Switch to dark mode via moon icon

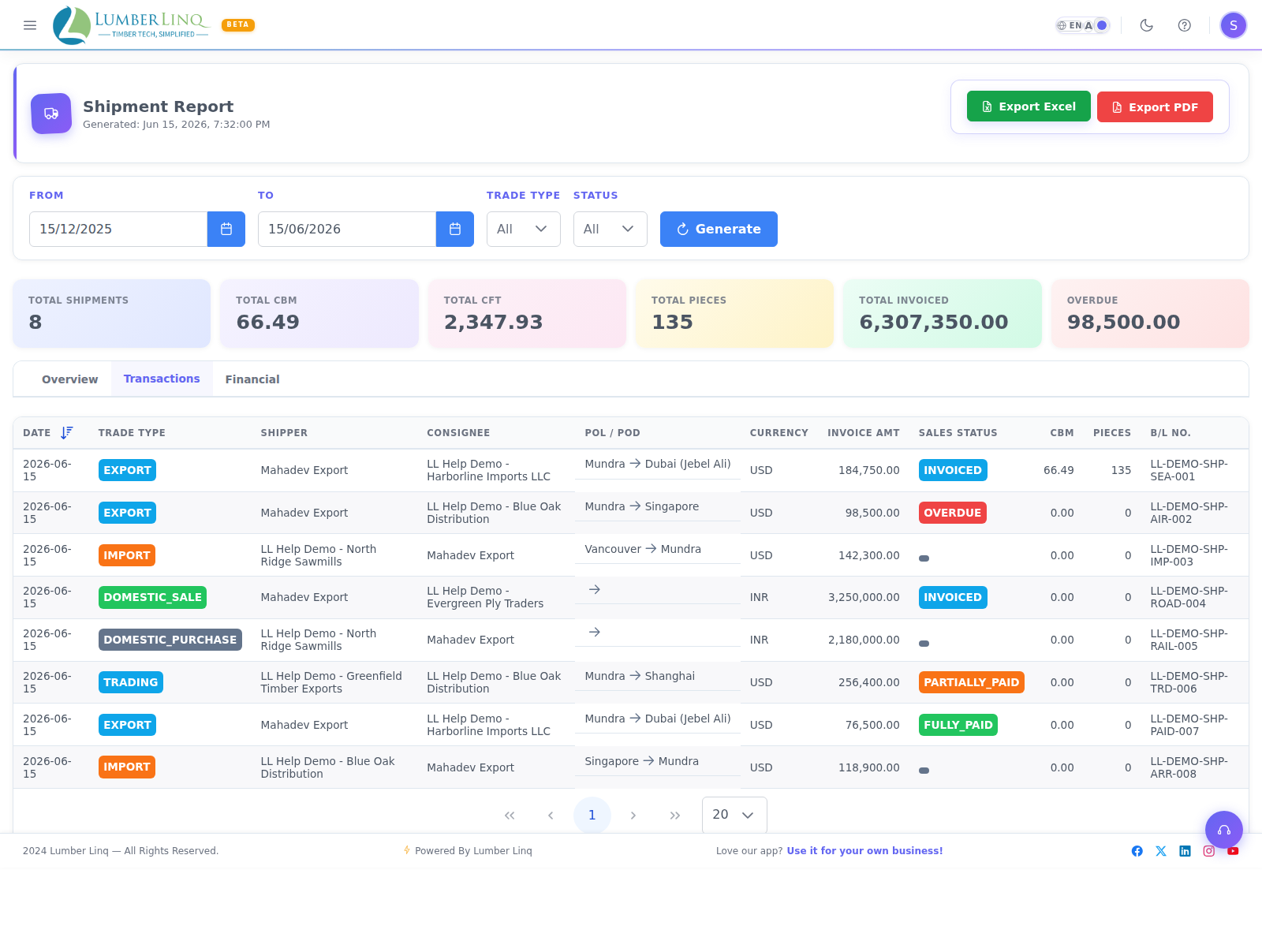[x=1147, y=25]
